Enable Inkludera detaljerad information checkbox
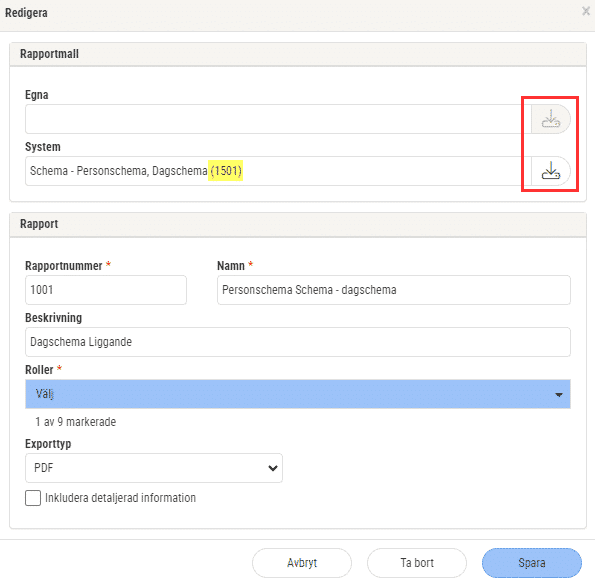The height and width of the screenshot is (587, 595). (x=33, y=498)
